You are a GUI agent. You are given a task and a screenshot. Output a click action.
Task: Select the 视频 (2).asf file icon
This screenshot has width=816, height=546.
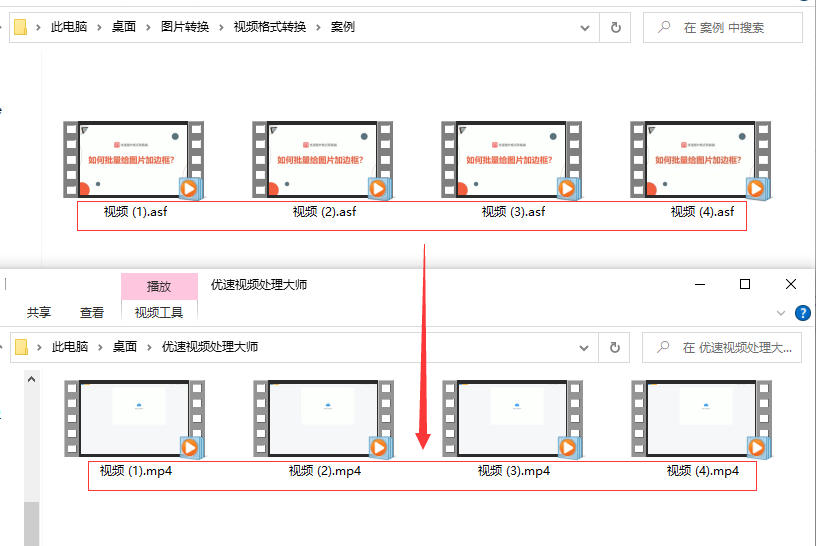coord(324,160)
